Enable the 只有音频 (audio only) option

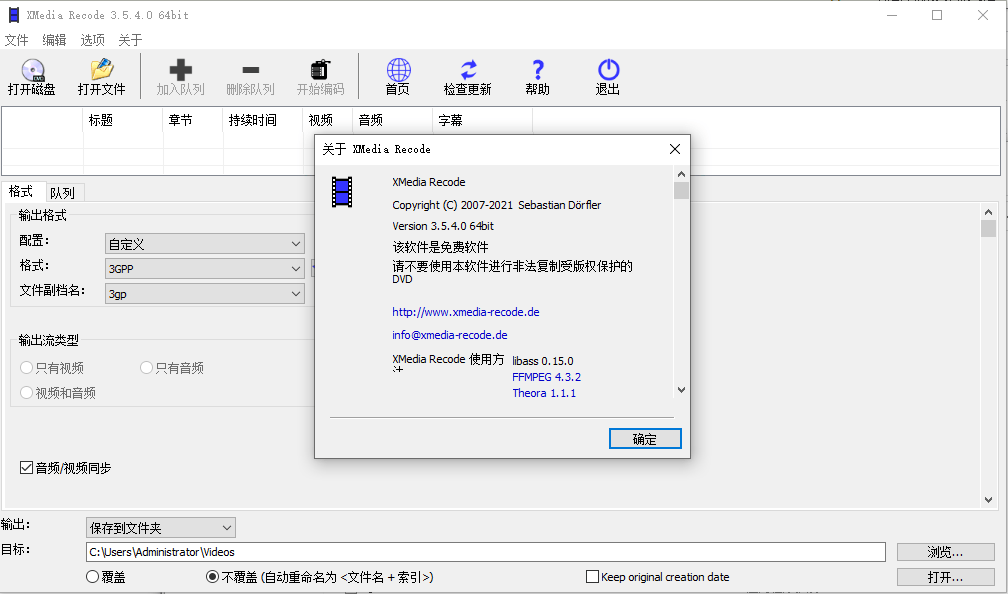[x=146, y=367]
